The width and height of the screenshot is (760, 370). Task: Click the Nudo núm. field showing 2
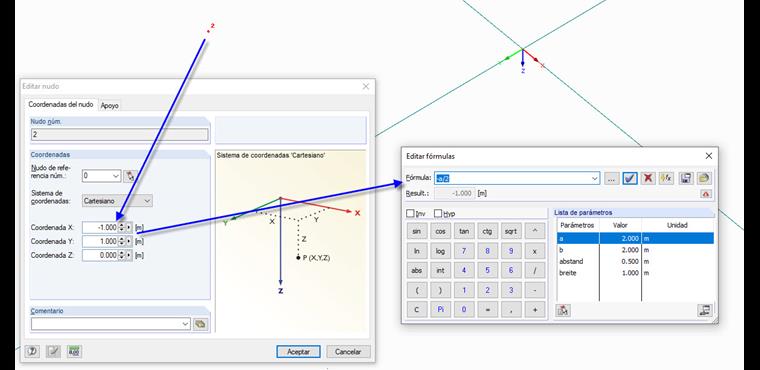point(120,135)
